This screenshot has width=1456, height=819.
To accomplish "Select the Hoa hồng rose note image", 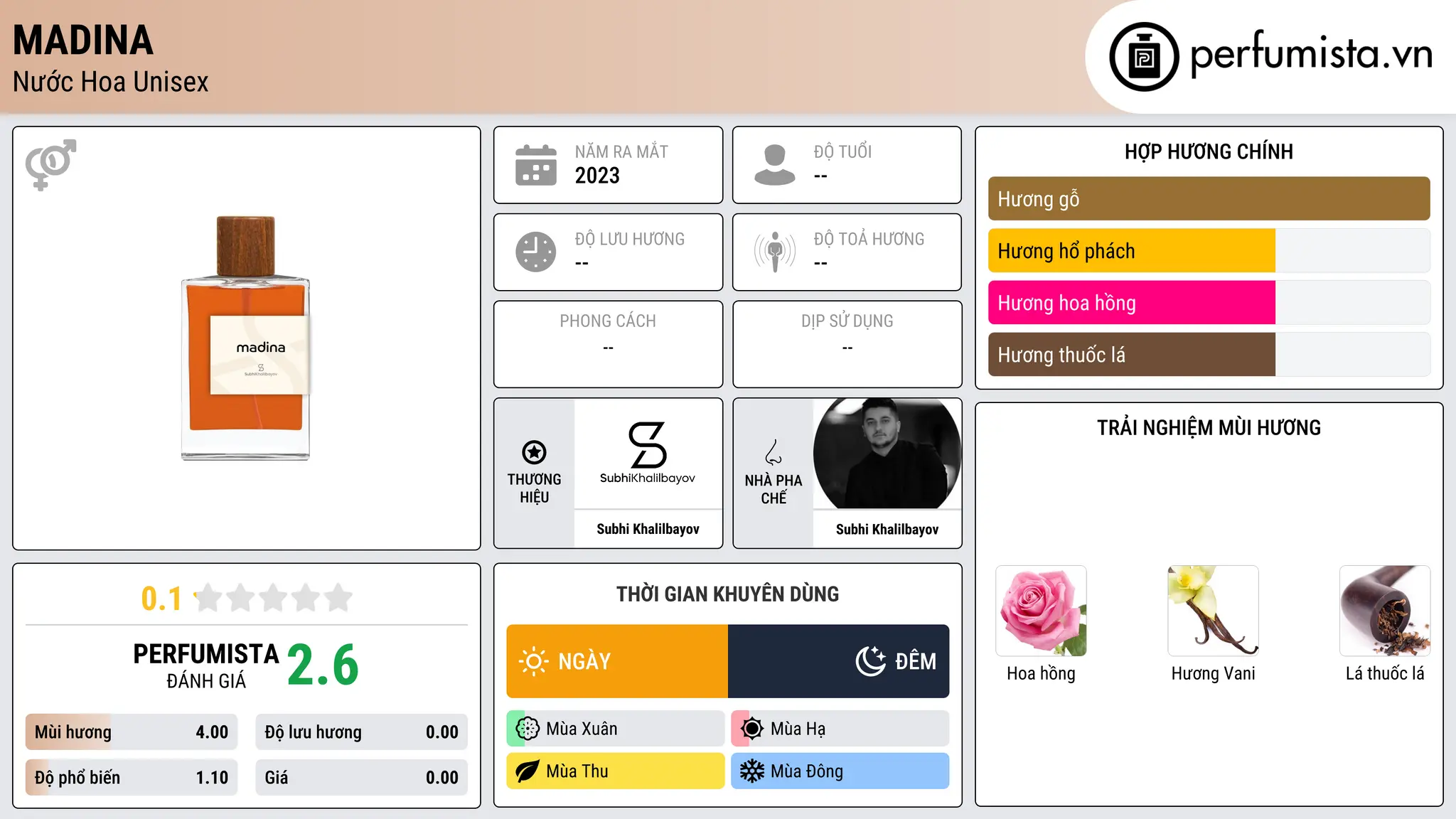I will (x=1041, y=611).
